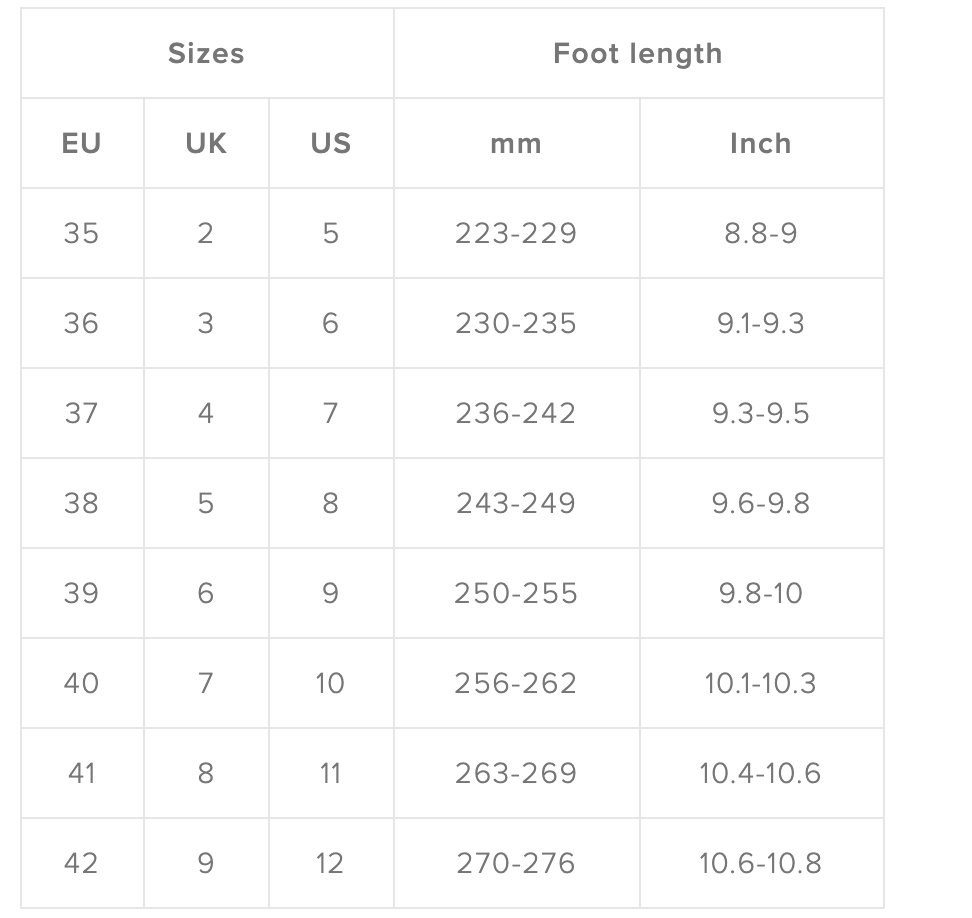Image resolution: width=972 pixels, height=918 pixels.
Task: Click the Sizes column group header
Action: [x=206, y=53]
